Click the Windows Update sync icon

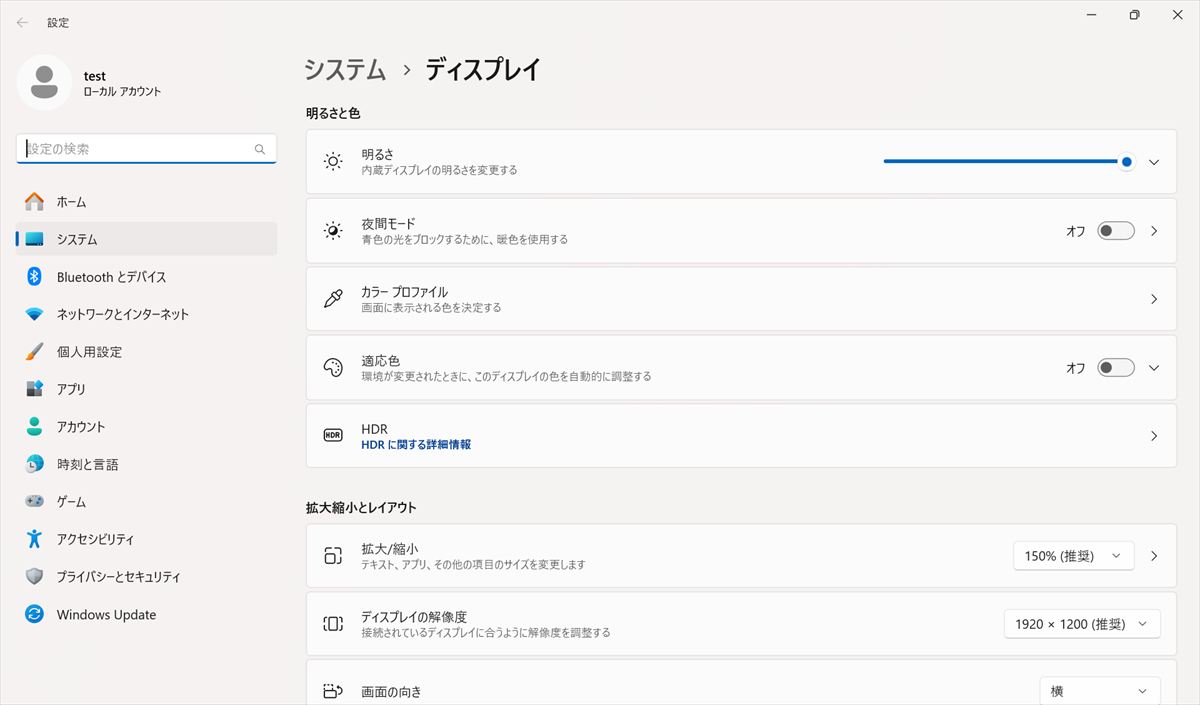(35, 614)
